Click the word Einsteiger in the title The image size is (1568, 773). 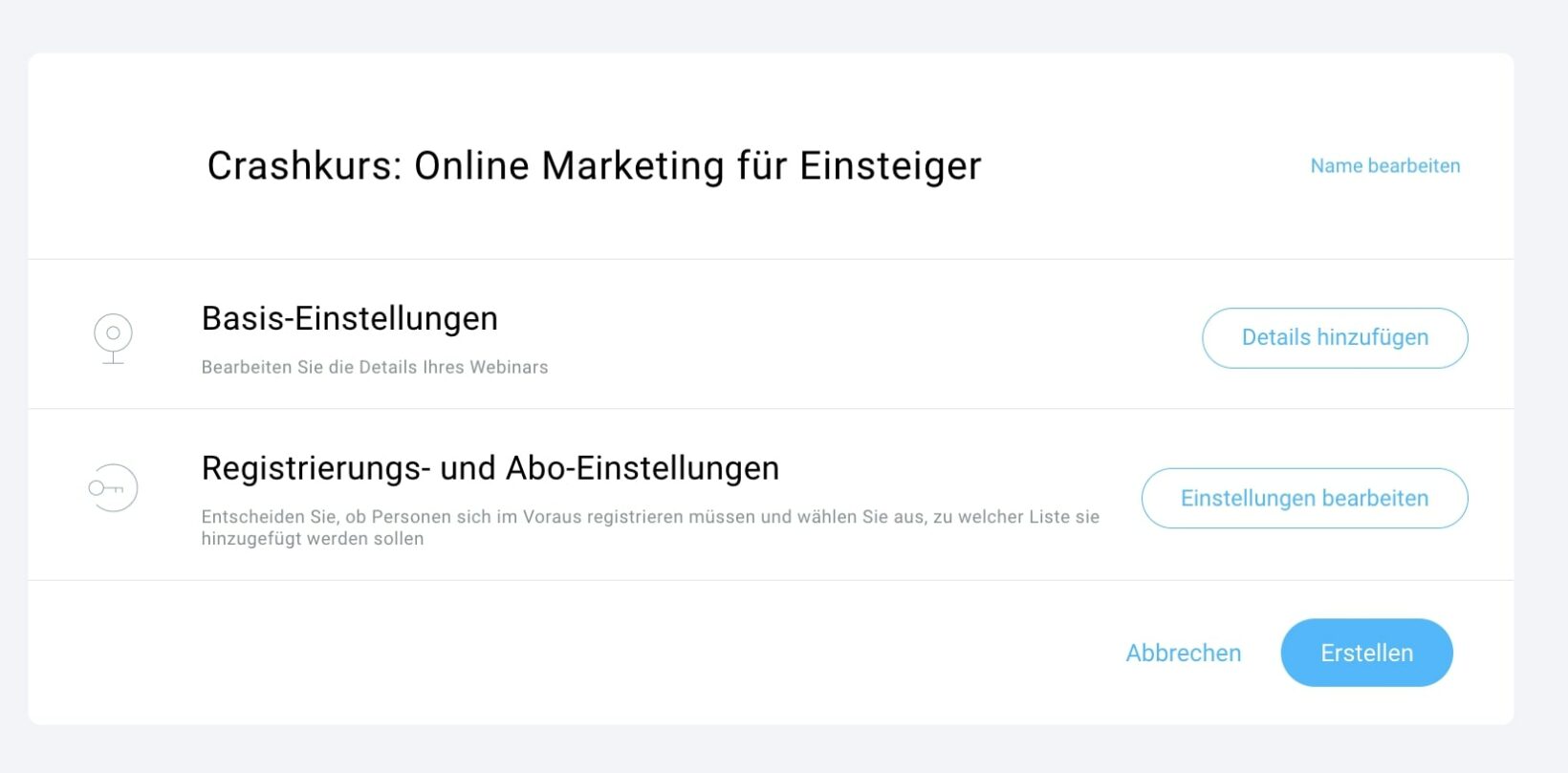tap(889, 166)
